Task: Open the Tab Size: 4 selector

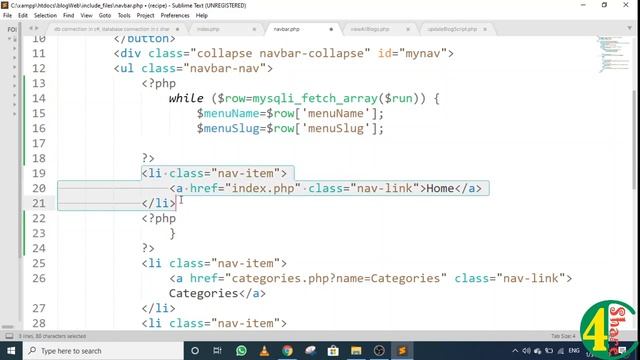Action: coord(563,336)
